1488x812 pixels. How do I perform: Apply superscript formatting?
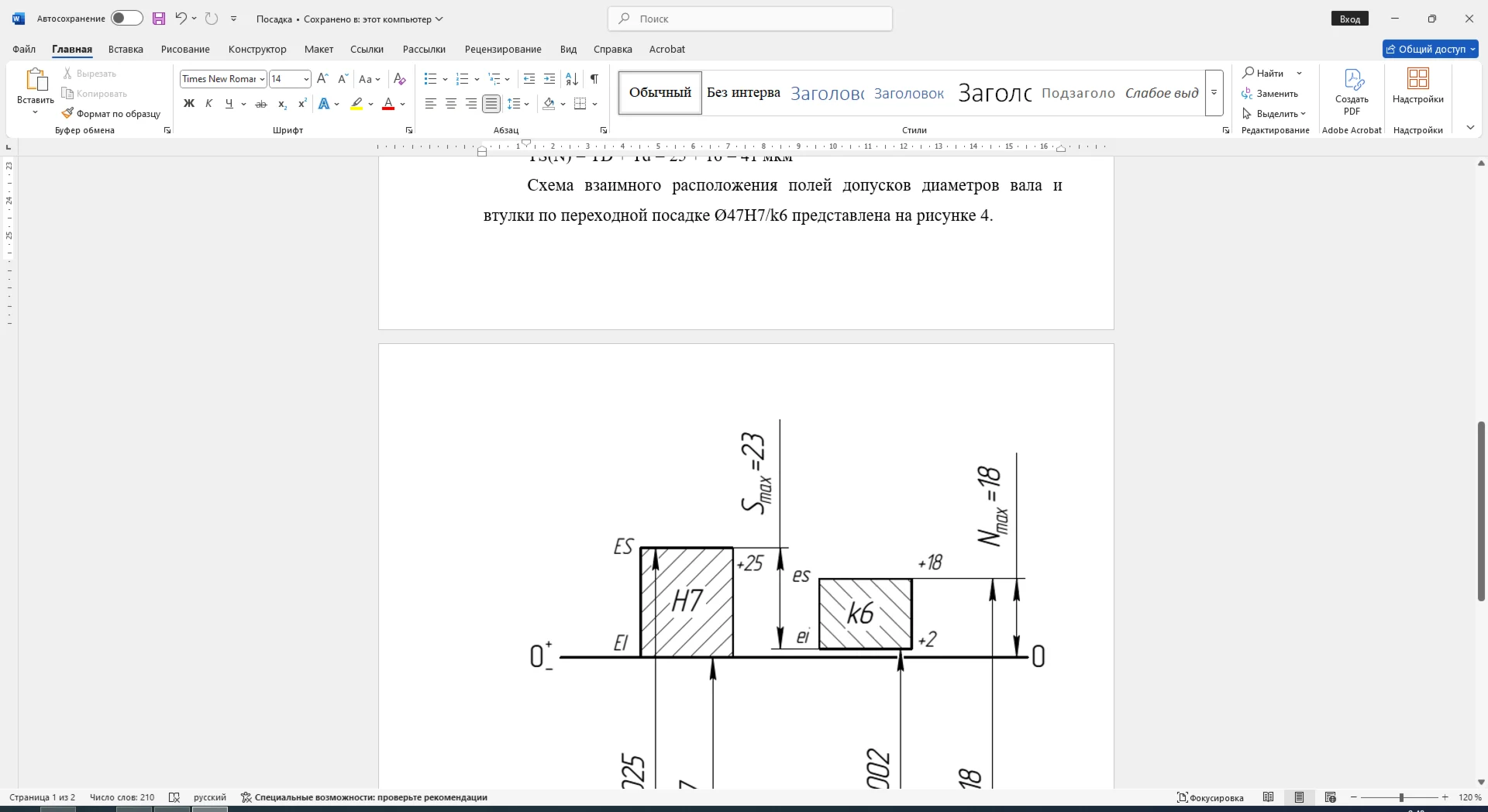click(x=302, y=104)
